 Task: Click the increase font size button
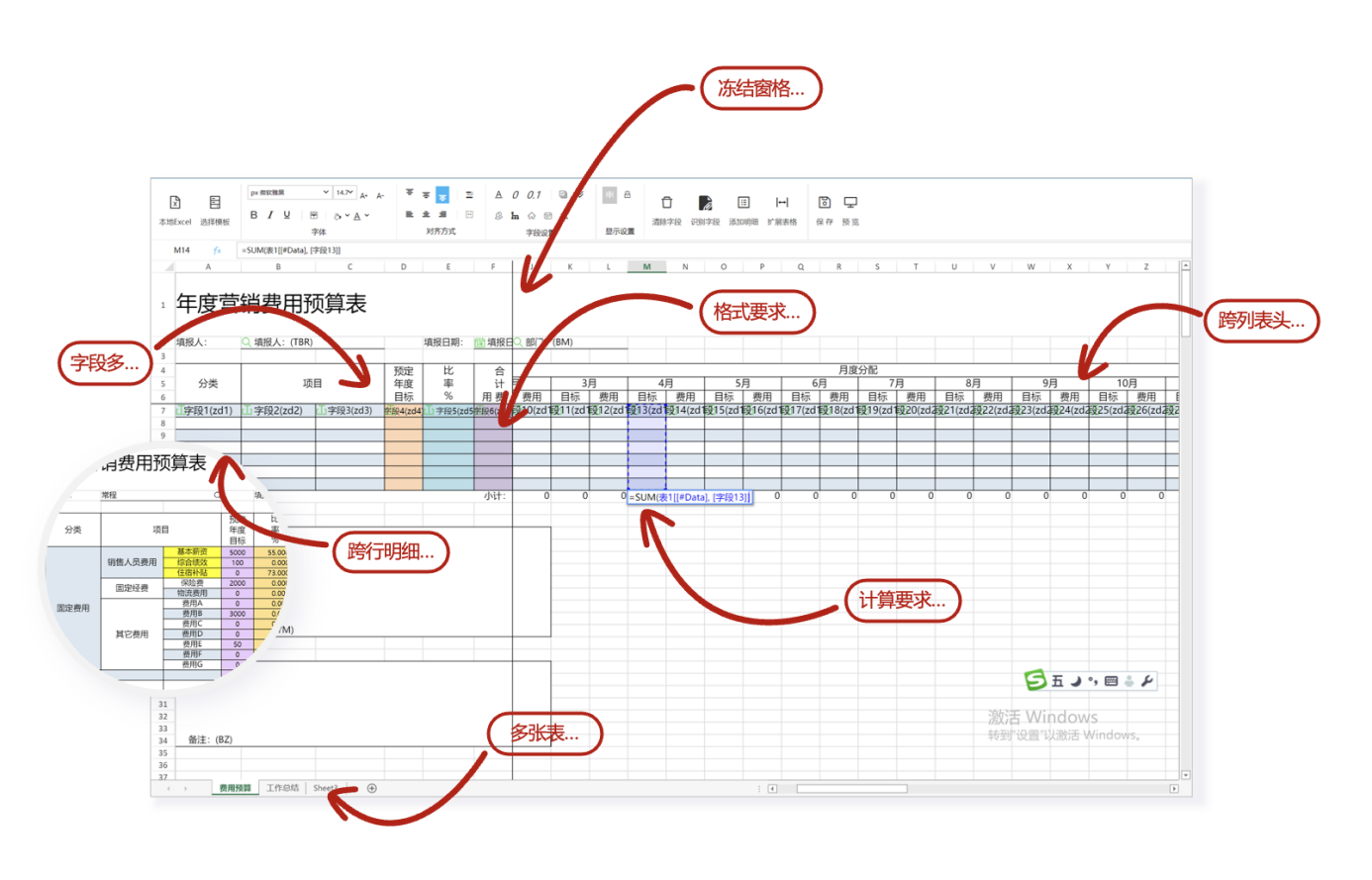(x=364, y=195)
